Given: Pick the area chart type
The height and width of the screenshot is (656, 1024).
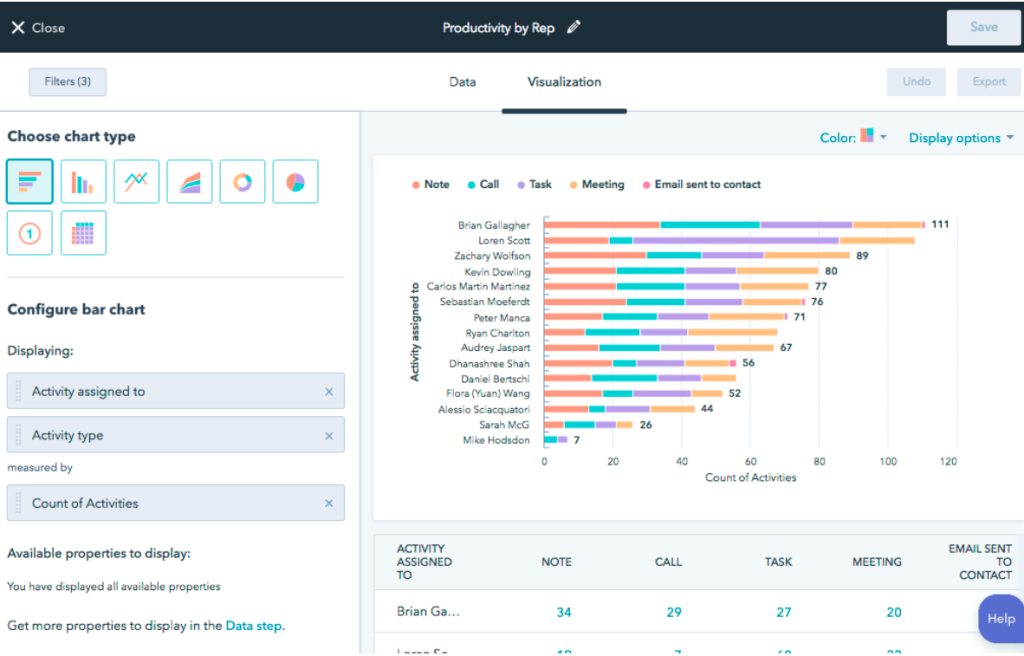Looking at the screenshot, I should click(x=189, y=182).
